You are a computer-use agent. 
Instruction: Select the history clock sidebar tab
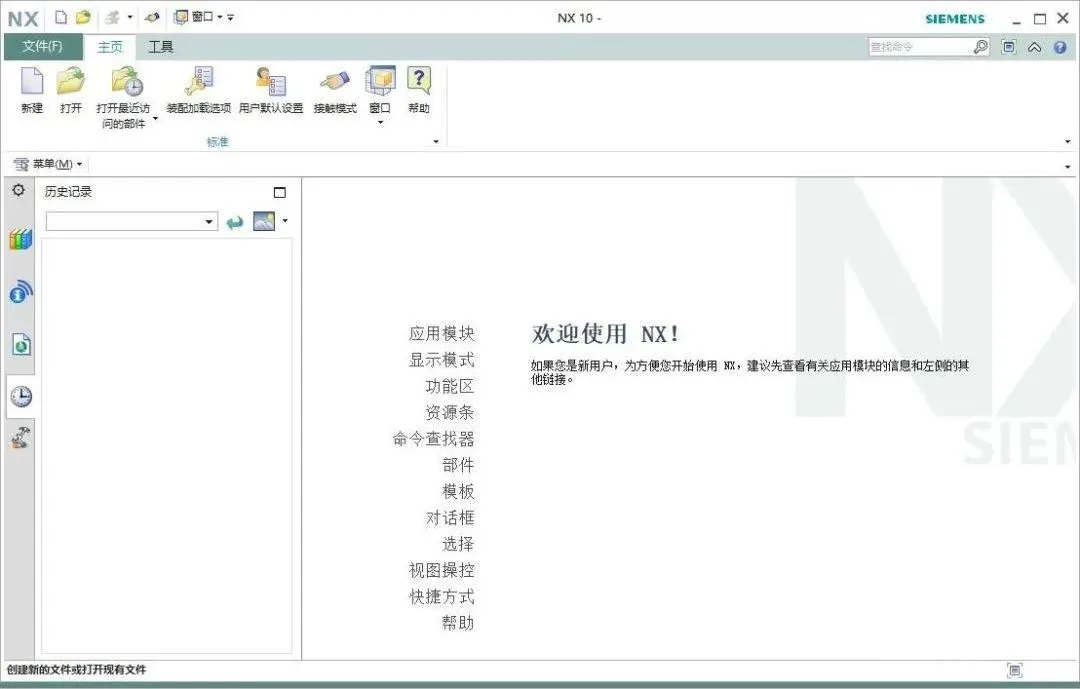coord(21,396)
